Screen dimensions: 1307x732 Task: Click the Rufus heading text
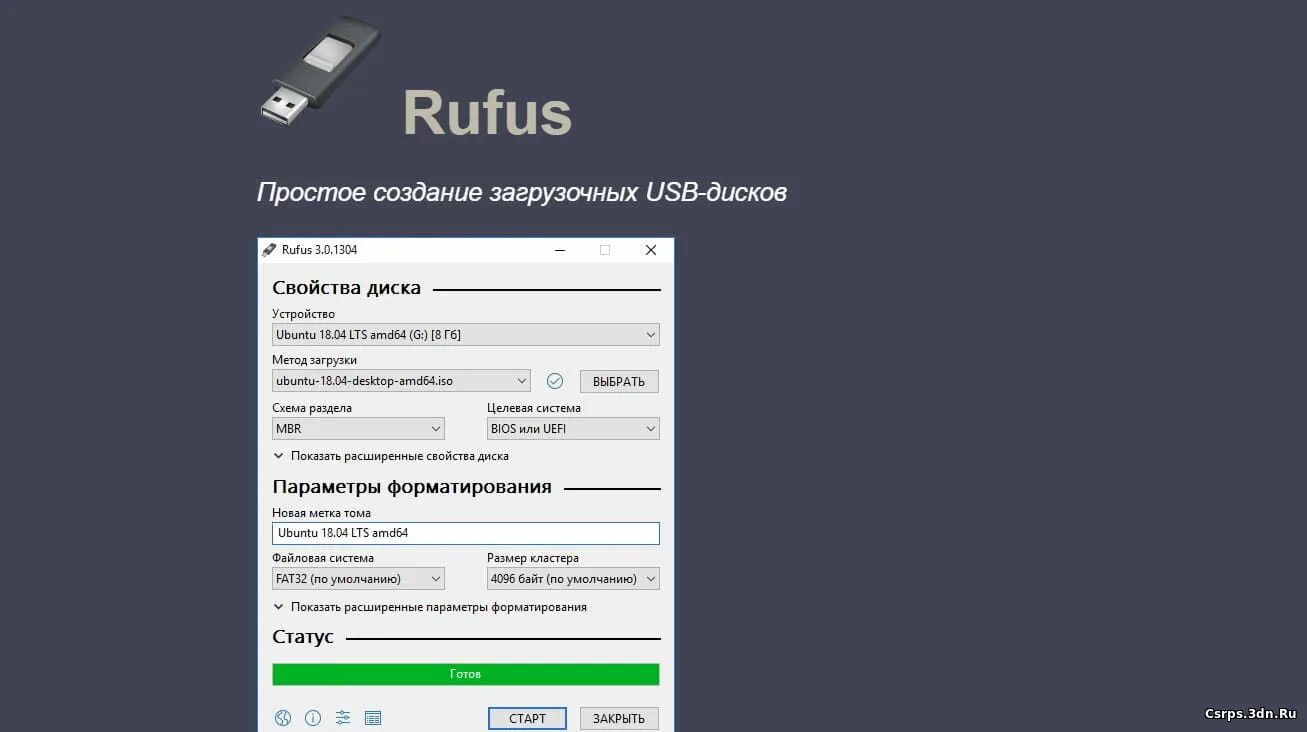[x=486, y=113]
